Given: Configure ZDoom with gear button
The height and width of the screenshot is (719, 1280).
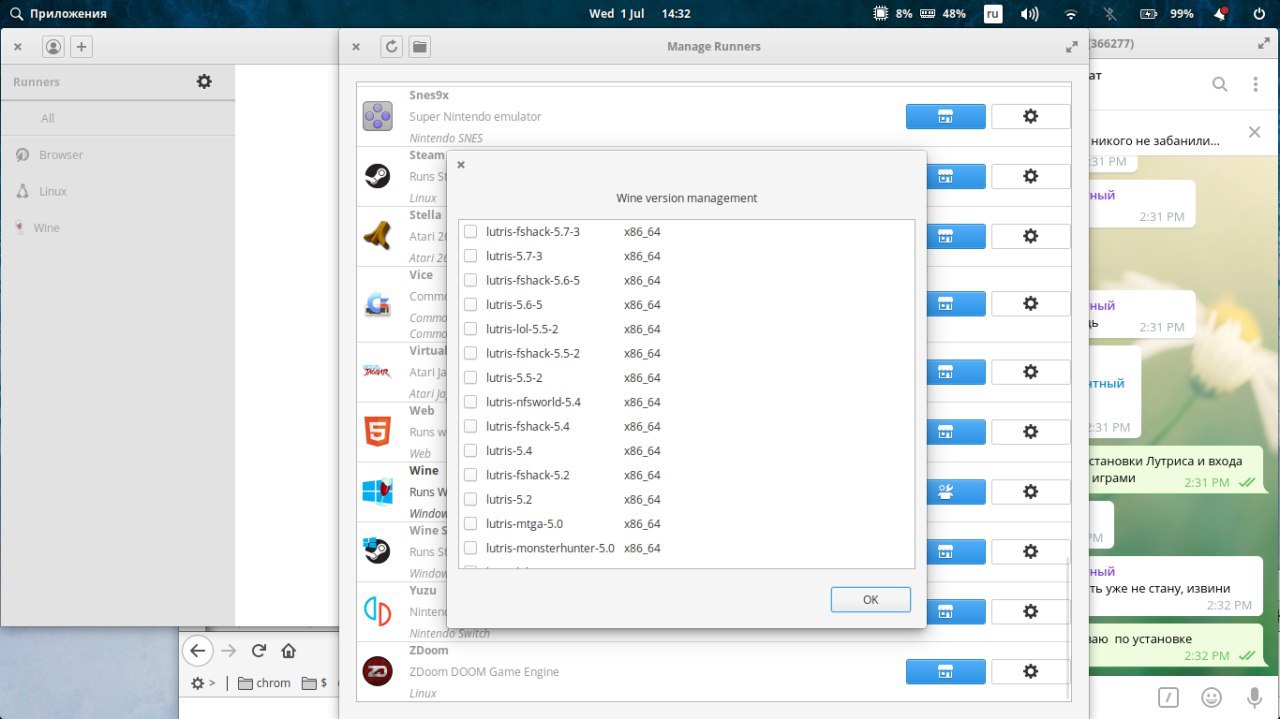Looking at the screenshot, I should [1030, 672].
